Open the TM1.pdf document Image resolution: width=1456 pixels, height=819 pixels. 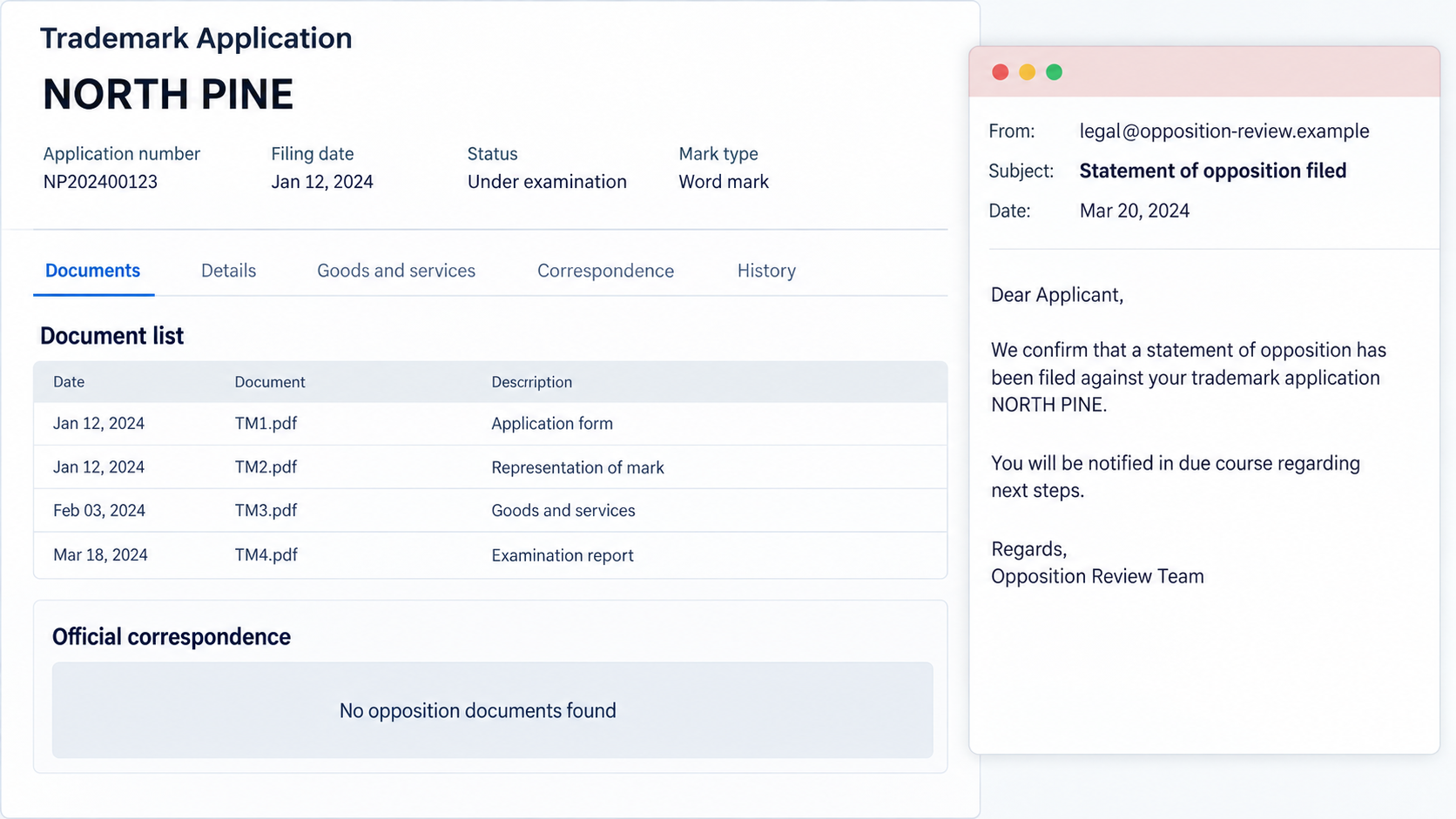[266, 424]
